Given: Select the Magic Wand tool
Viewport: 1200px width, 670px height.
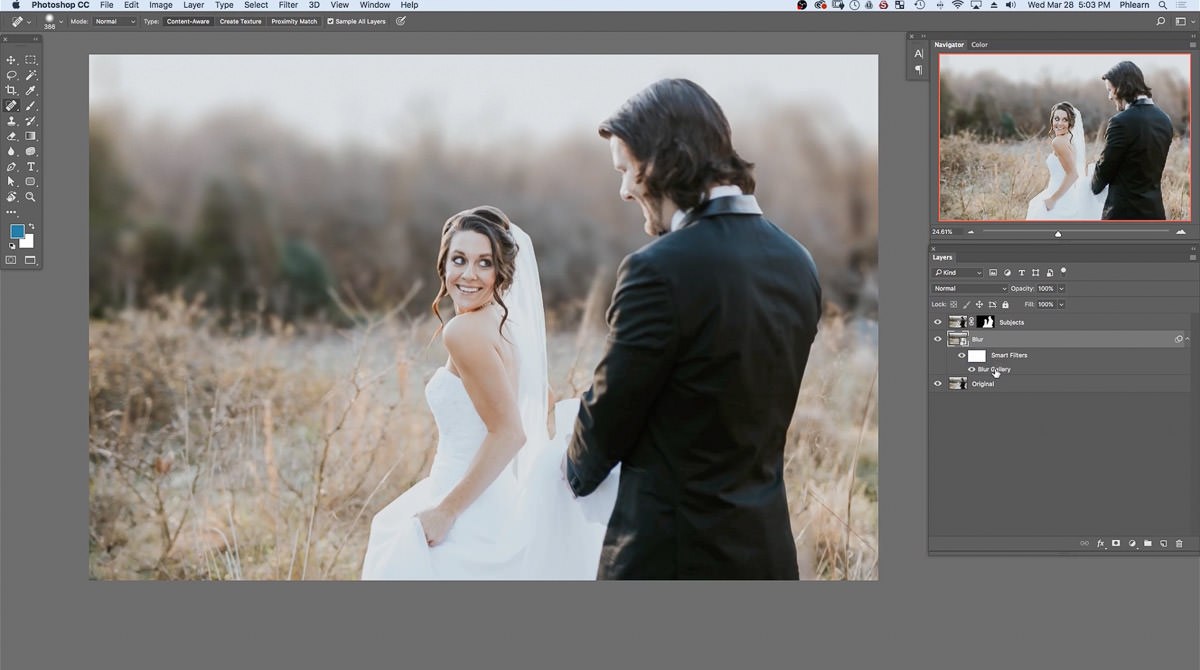Looking at the screenshot, I should pos(31,75).
